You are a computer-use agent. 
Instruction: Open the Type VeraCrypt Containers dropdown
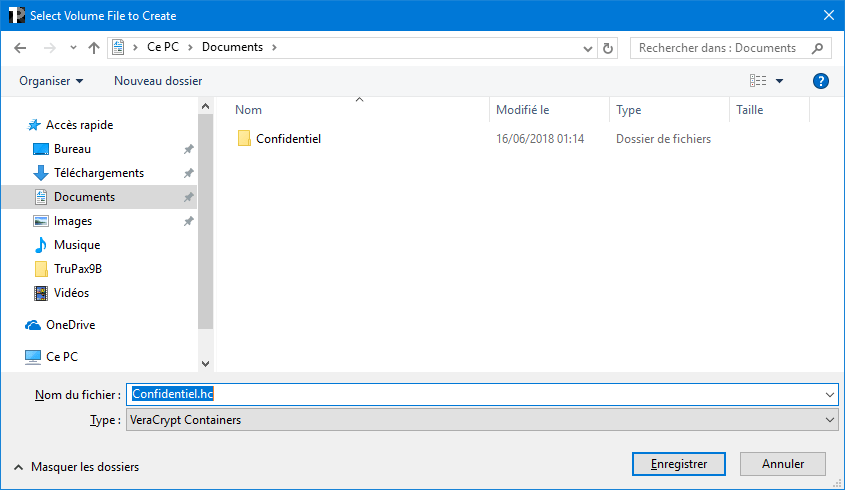click(482, 419)
